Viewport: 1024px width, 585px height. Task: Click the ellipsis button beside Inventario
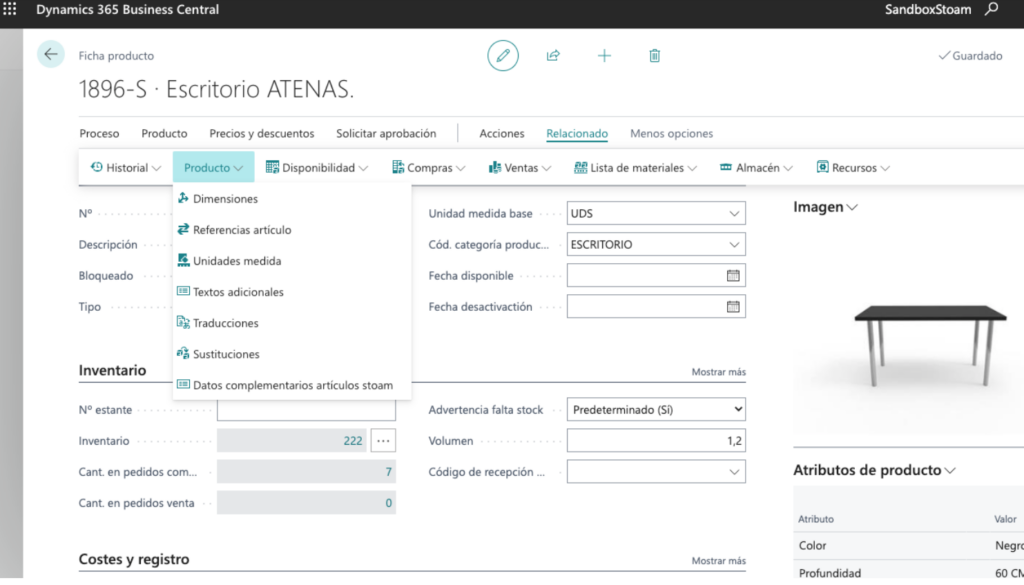pyautogui.click(x=383, y=441)
